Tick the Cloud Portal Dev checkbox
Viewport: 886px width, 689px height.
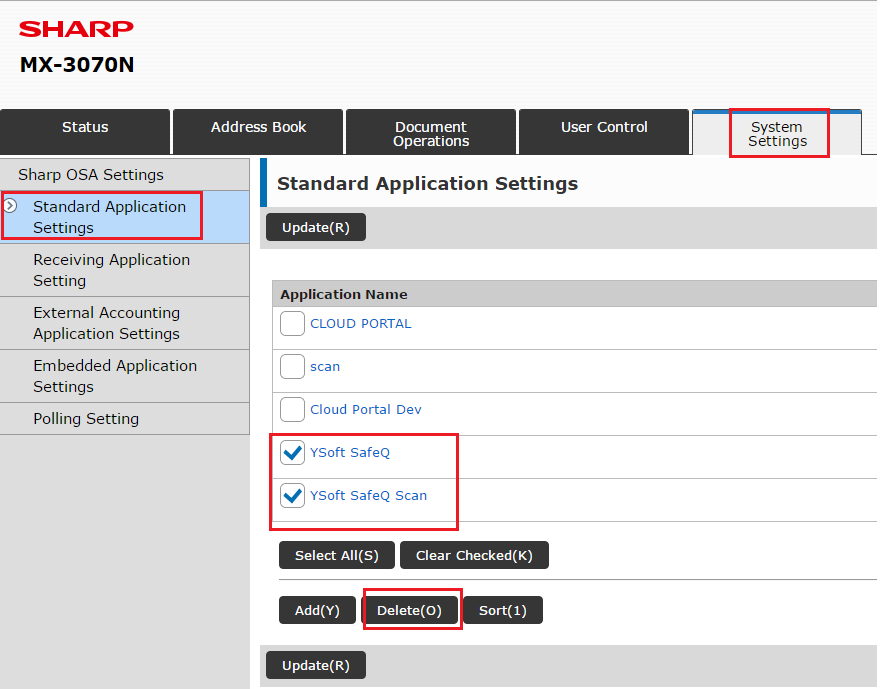click(292, 410)
